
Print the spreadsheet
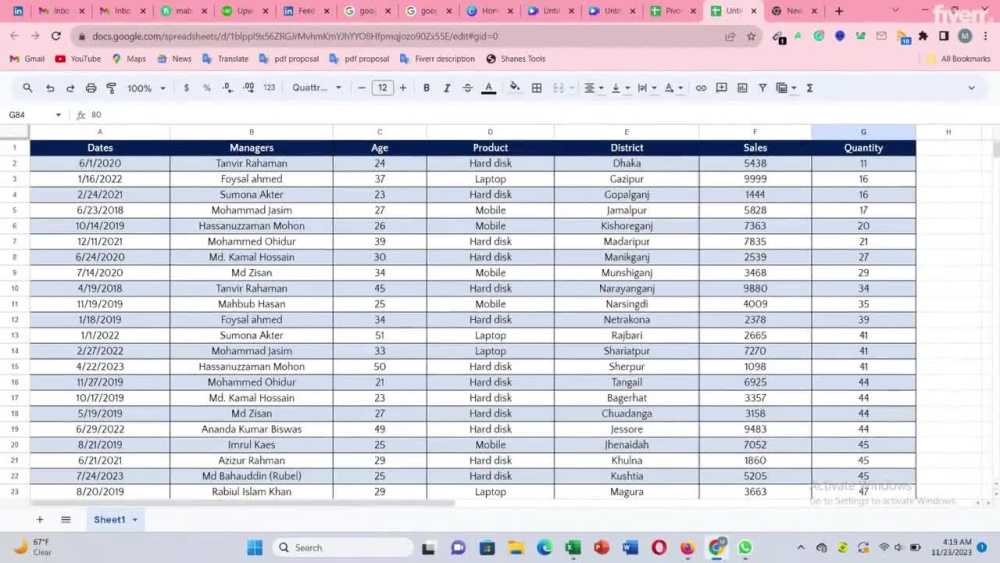pos(91,88)
